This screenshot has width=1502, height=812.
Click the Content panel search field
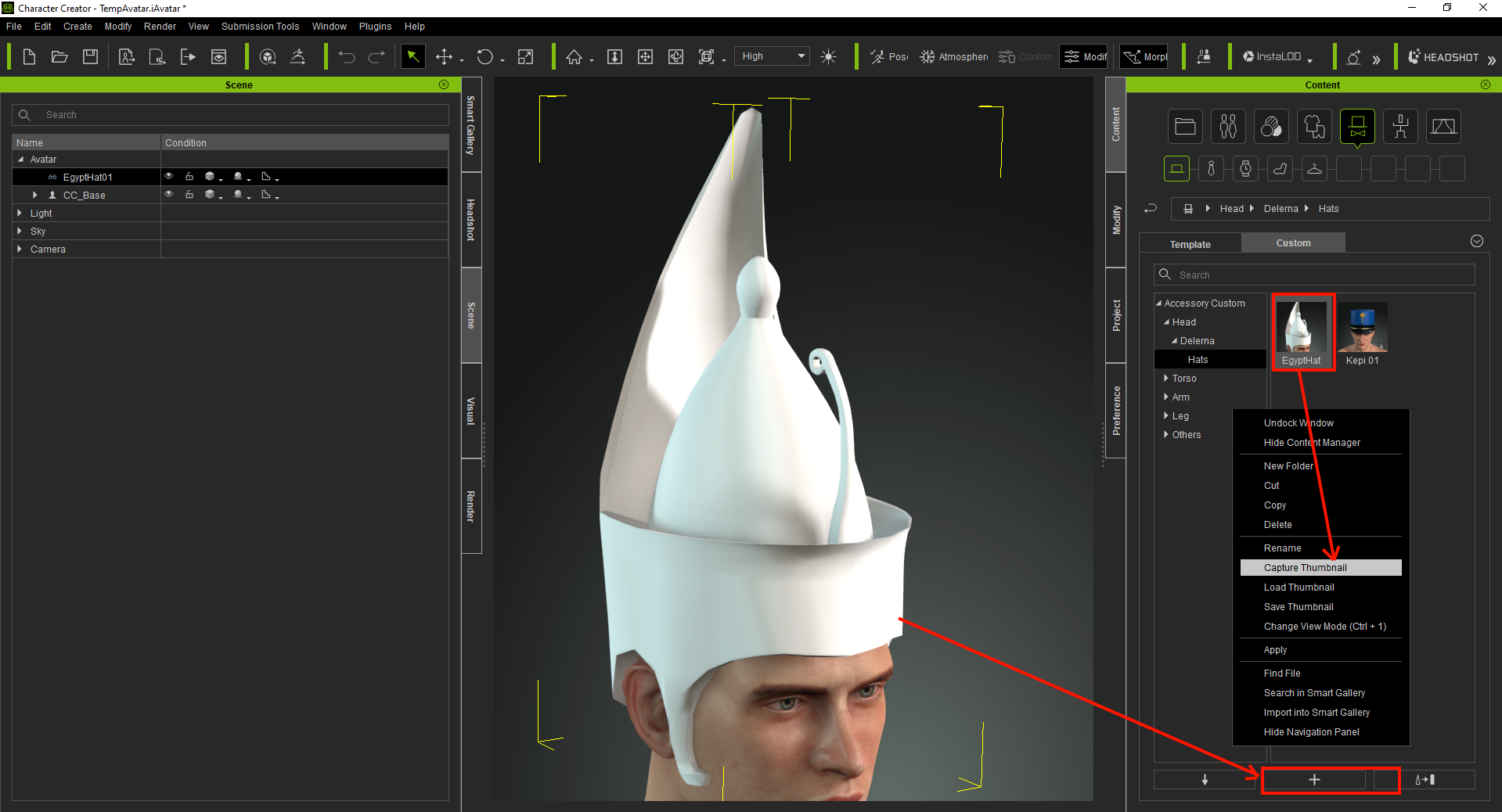click(x=1314, y=275)
